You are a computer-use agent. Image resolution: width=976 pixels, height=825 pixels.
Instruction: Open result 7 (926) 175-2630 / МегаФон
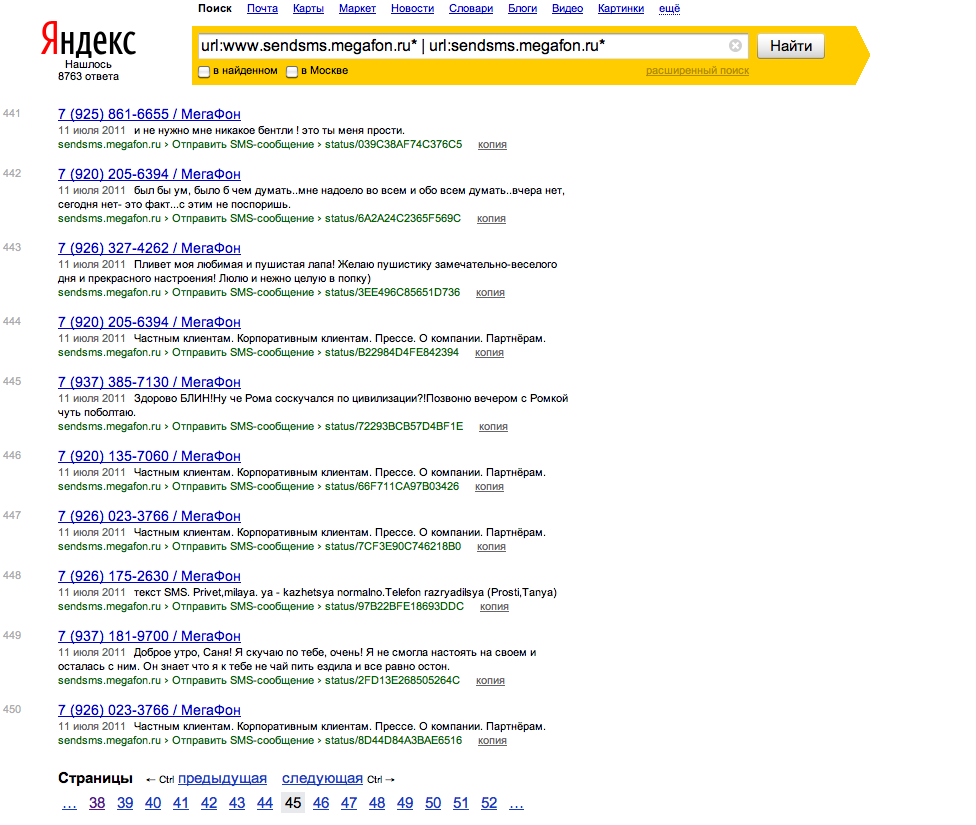pyautogui.click(x=149, y=576)
